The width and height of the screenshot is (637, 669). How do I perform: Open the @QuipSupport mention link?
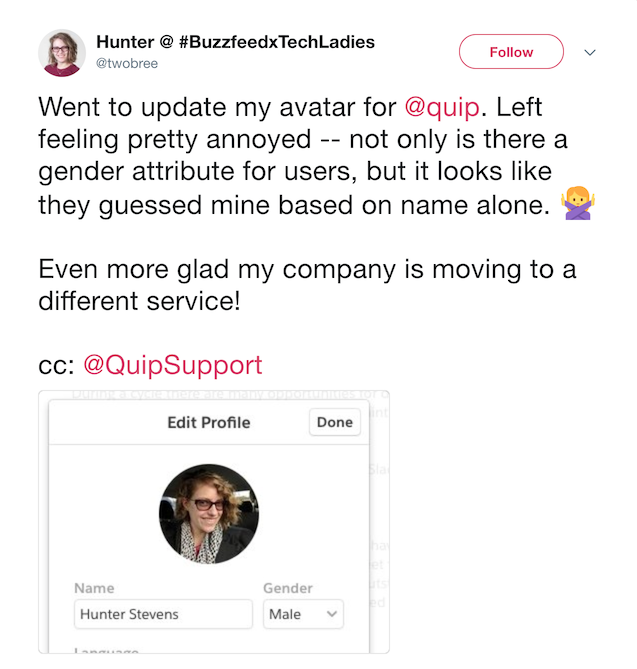[x=172, y=365]
